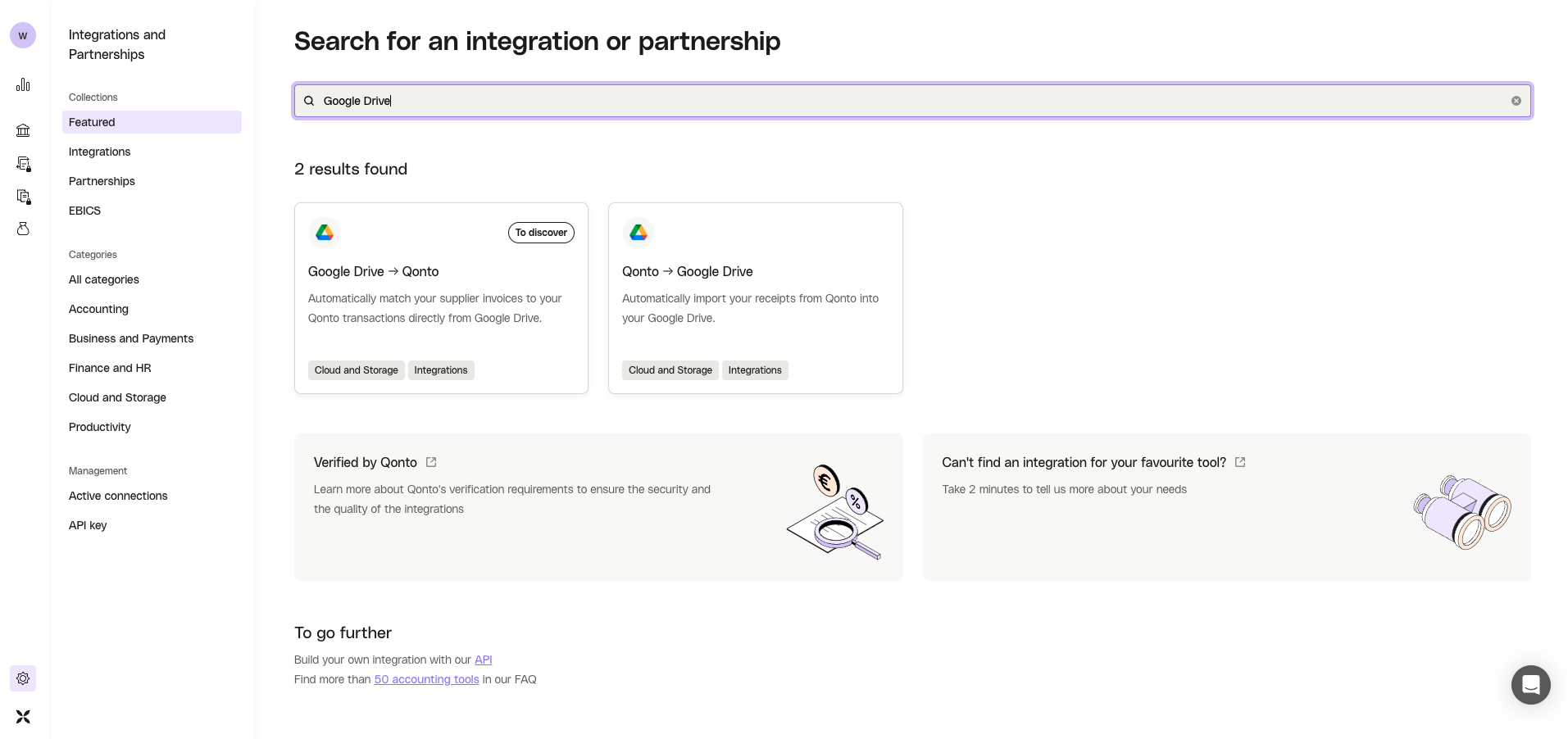This screenshot has height=739, width=1568.
Task: Click Integrations tag on Qonto → Google Drive card
Action: [x=755, y=370]
